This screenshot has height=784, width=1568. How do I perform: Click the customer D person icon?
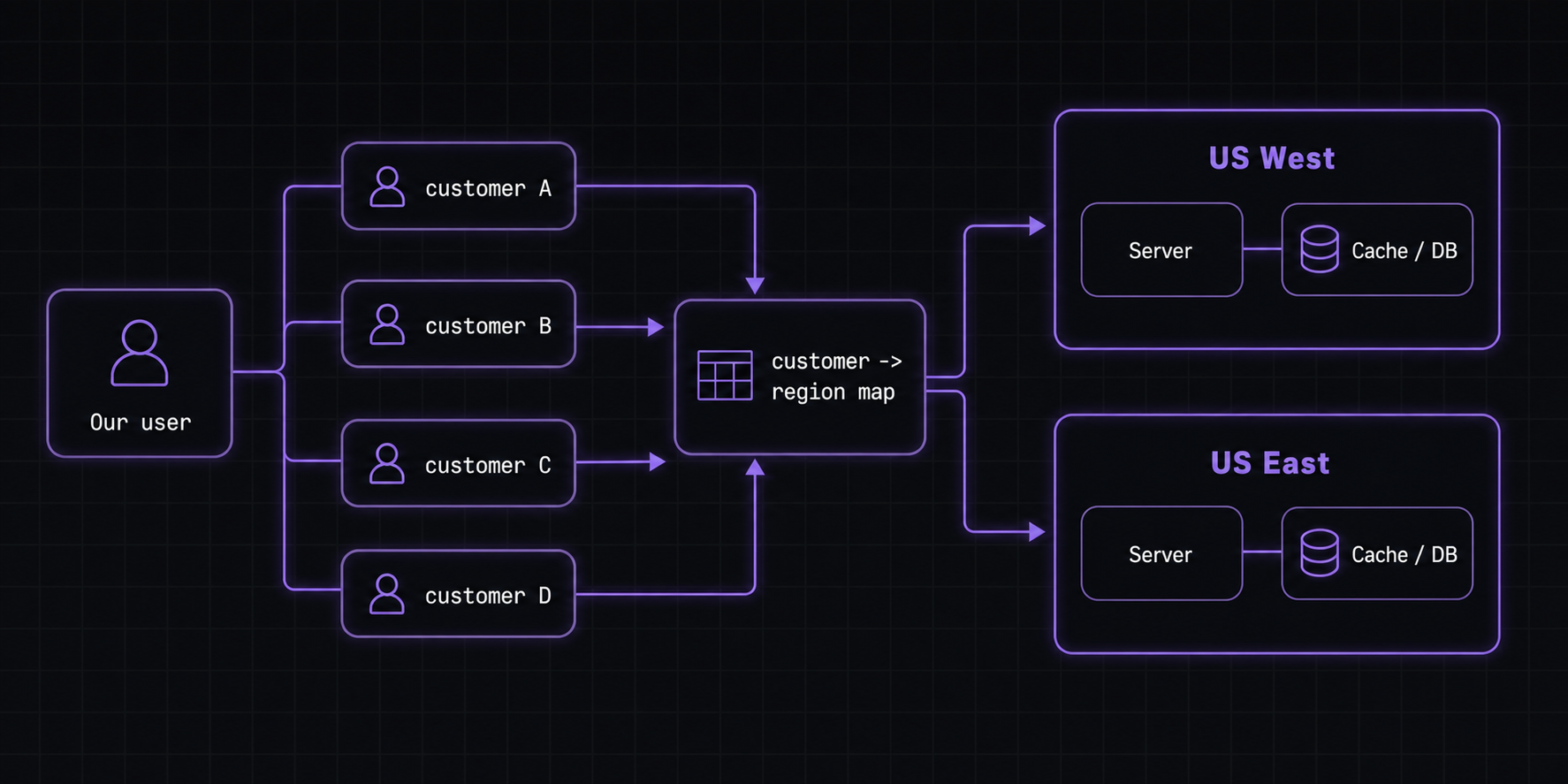pos(387,594)
